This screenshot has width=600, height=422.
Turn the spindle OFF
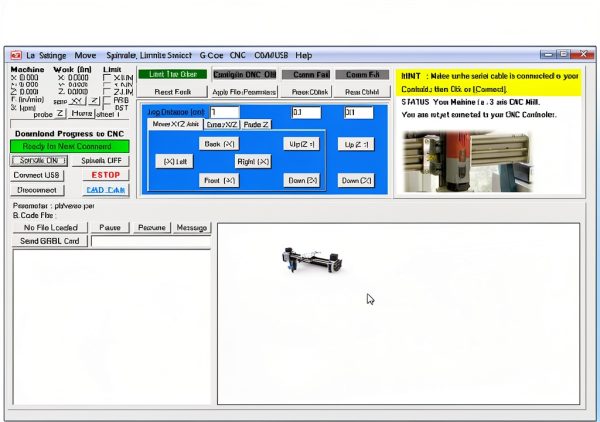101,160
